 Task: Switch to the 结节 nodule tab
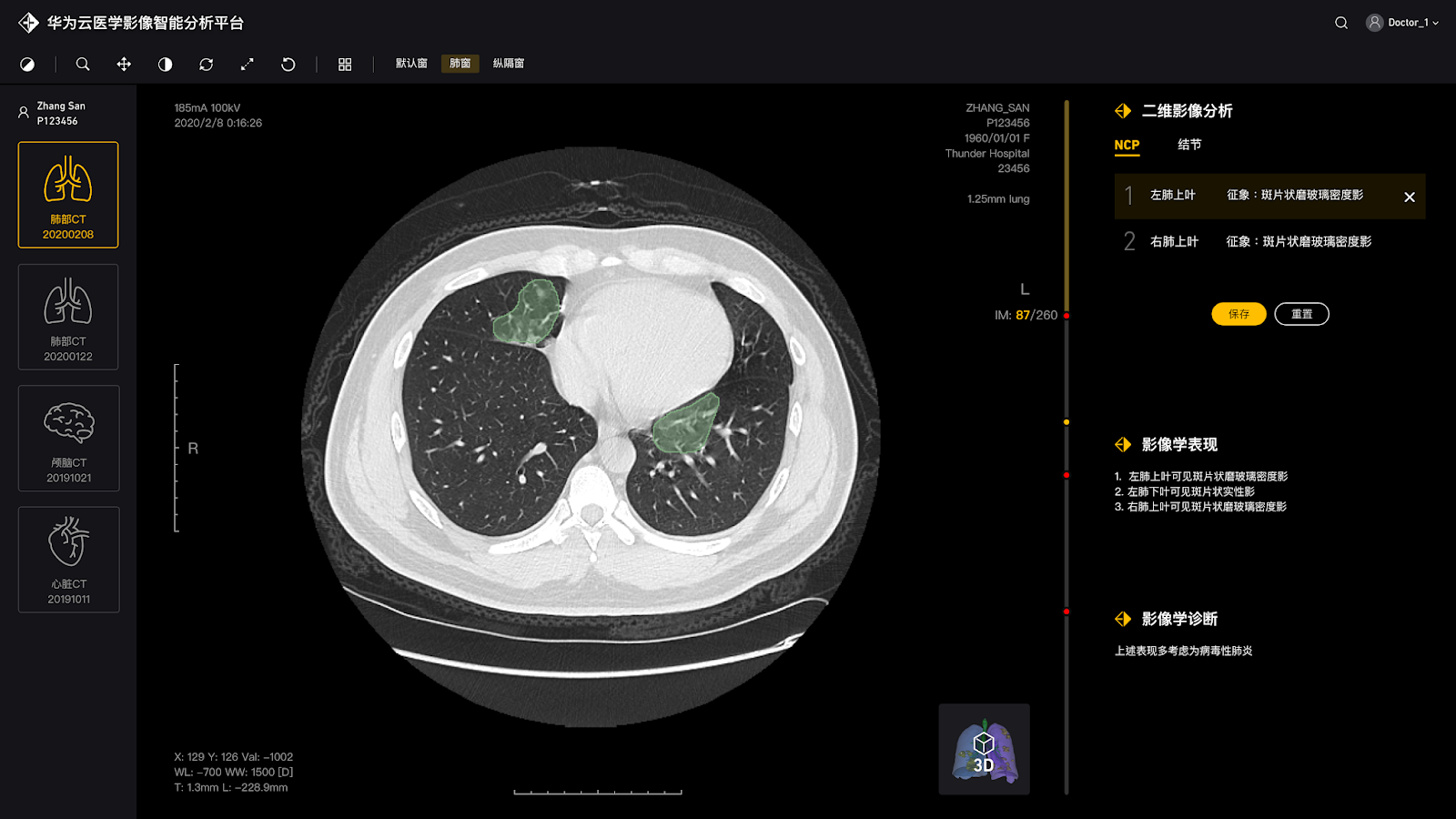coord(1188,145)
